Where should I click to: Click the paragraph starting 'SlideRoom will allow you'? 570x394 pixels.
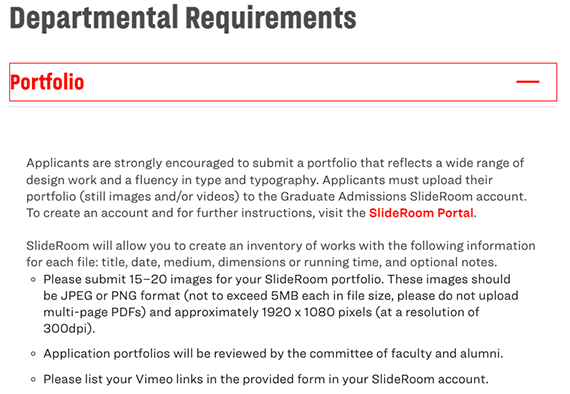pos(281,254)
